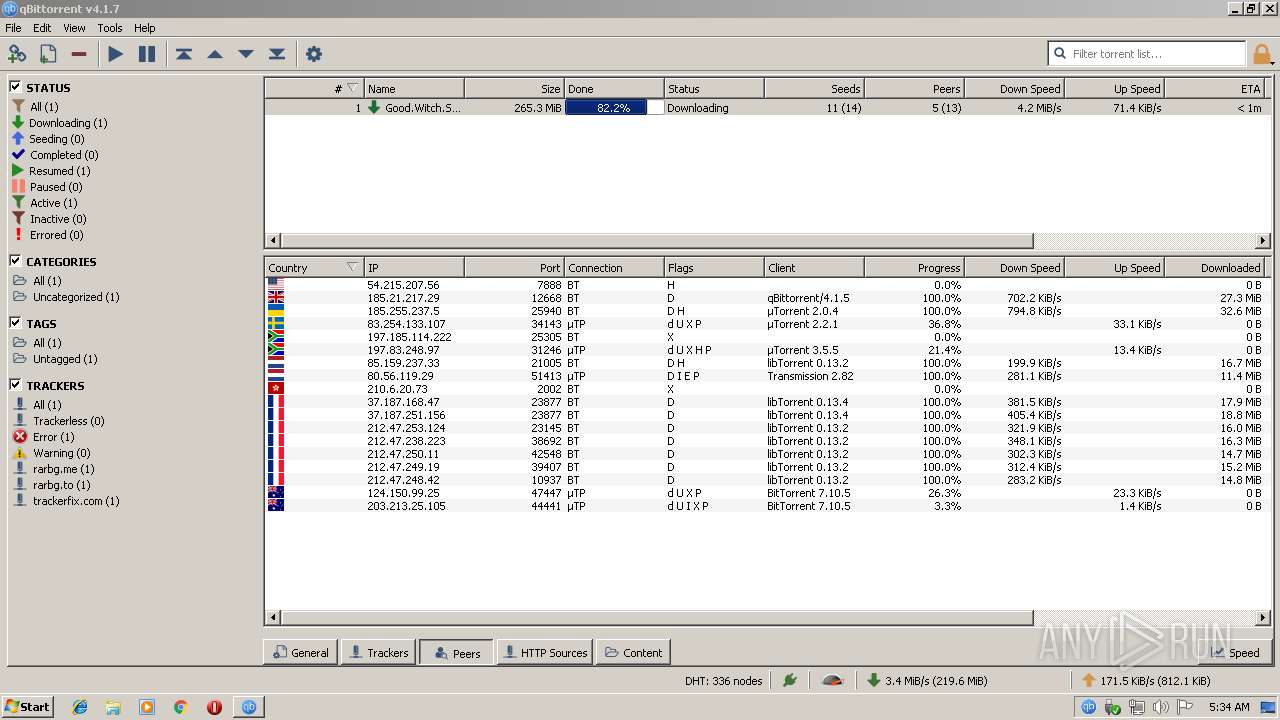
Task: Click the Speed graph button
Action: [x=1234, y=652]
